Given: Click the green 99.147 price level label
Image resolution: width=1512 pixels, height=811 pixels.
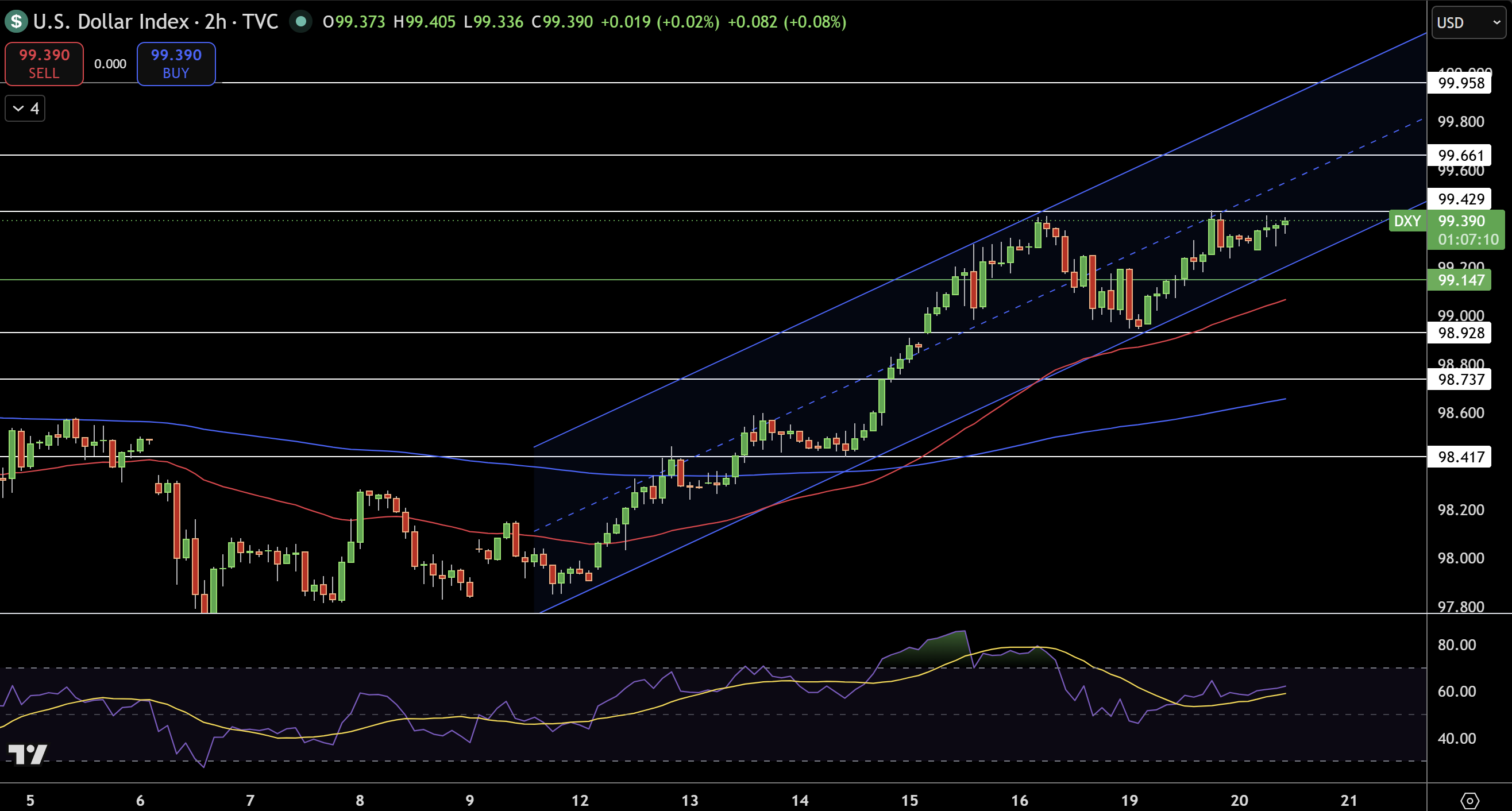Looking at the screenshot, I should 1460,280.
